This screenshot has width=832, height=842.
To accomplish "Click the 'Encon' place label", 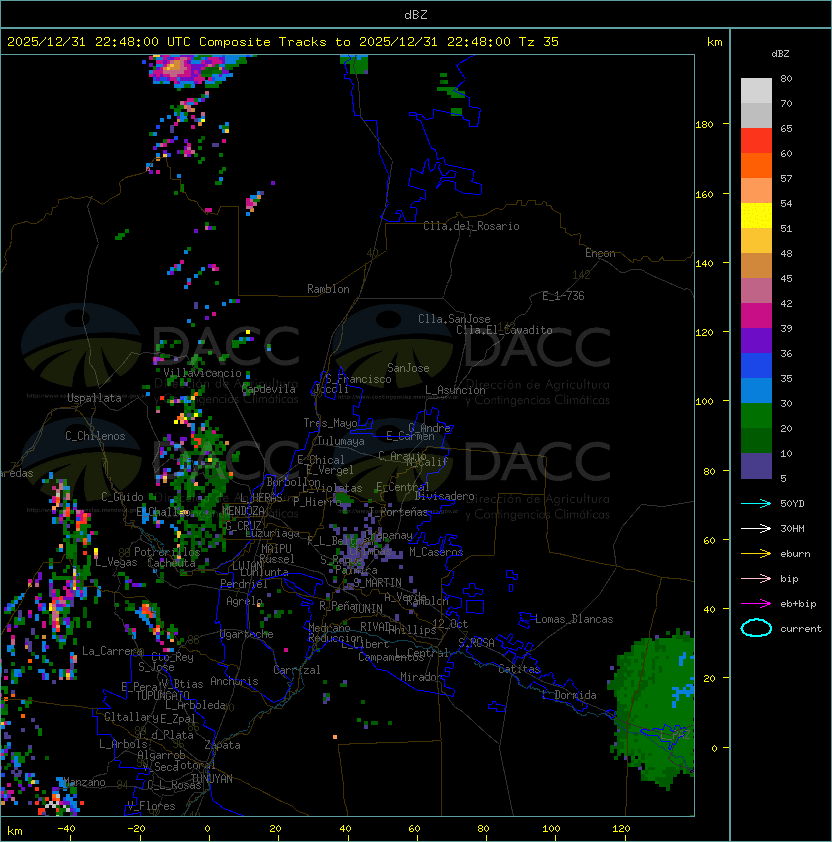I will tap(600, 253).
